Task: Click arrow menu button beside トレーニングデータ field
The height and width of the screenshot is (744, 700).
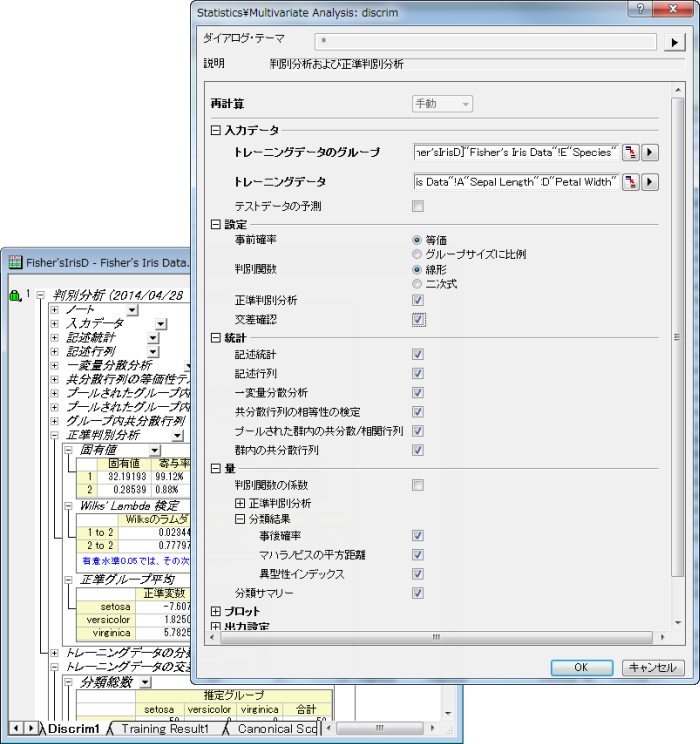Action: coord(650,182)
